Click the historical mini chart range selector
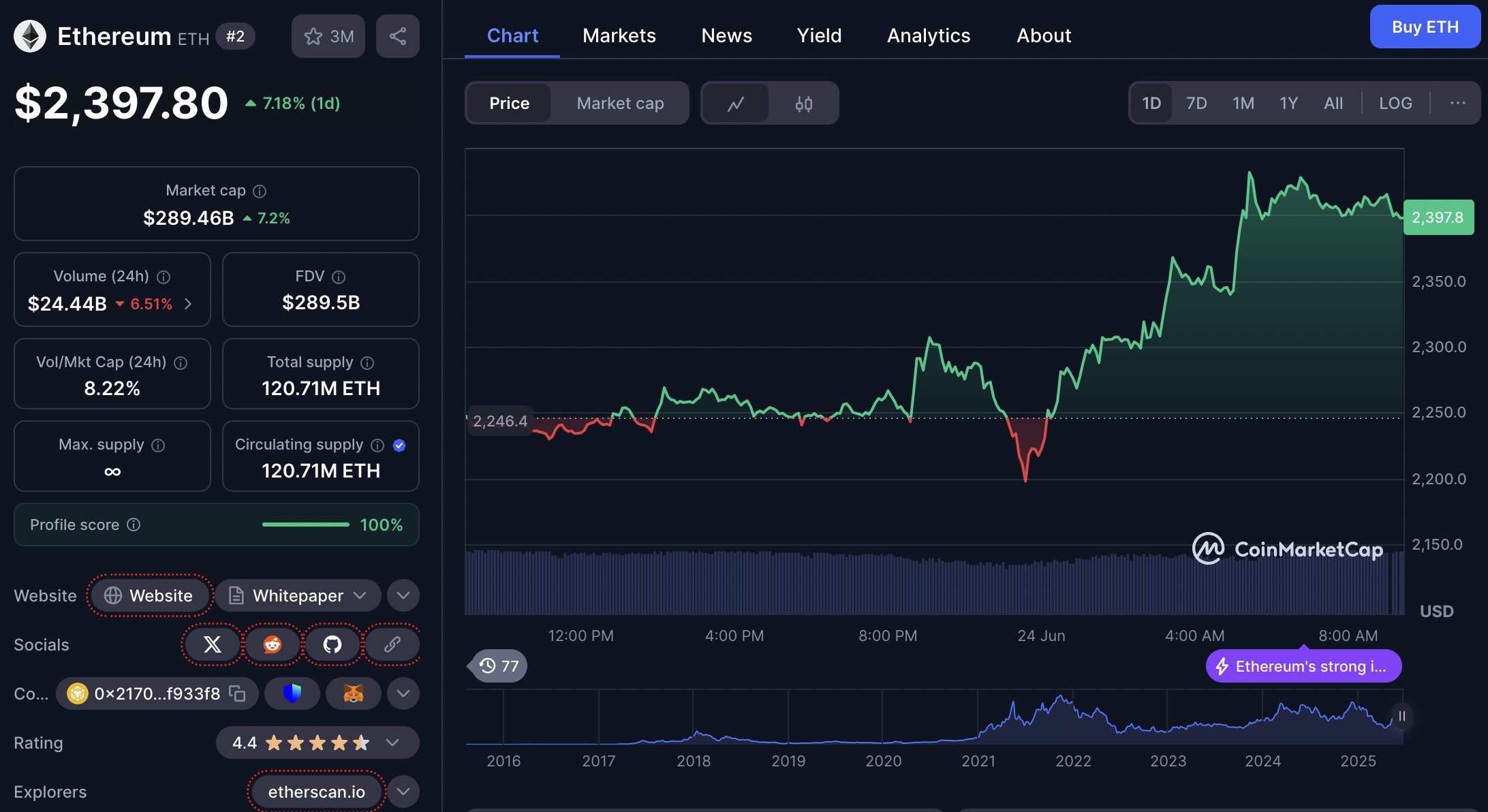The image size is (1488, 812). coord(934,717)
